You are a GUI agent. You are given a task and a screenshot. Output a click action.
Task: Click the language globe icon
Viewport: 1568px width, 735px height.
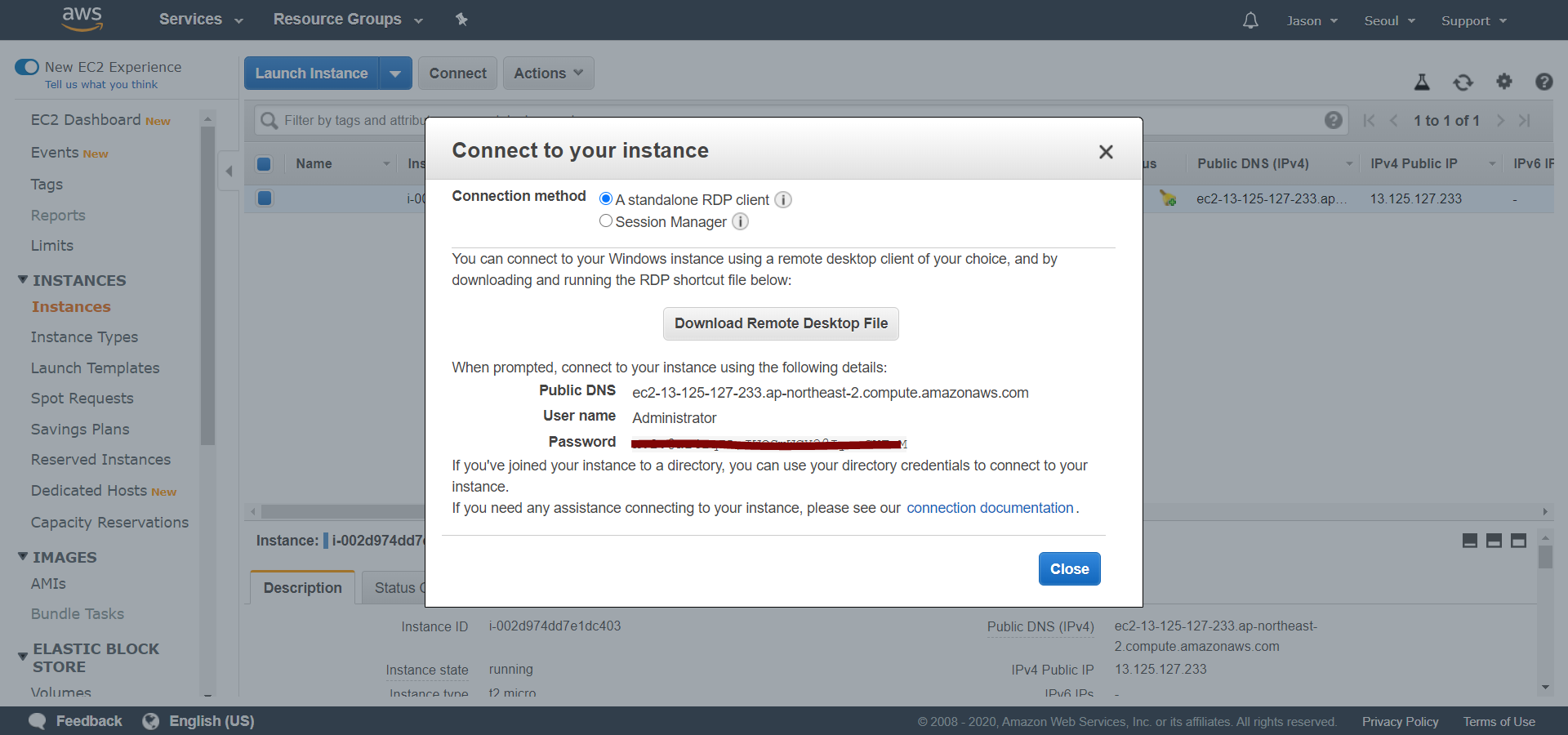[150, 721]
